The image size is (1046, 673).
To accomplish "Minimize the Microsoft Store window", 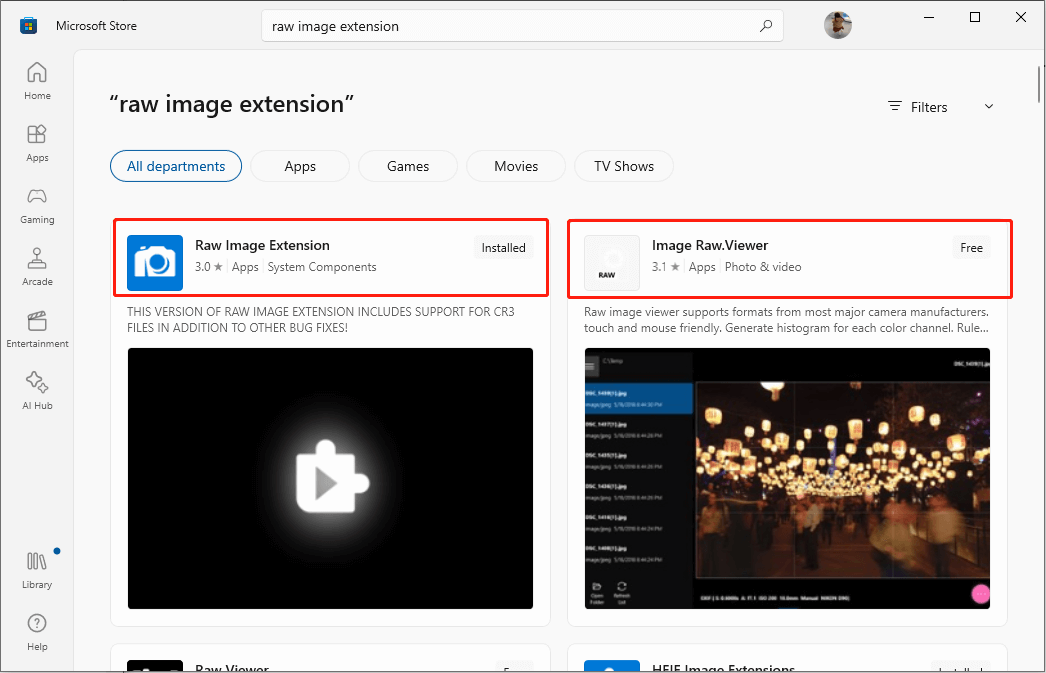I will (929, 17).
